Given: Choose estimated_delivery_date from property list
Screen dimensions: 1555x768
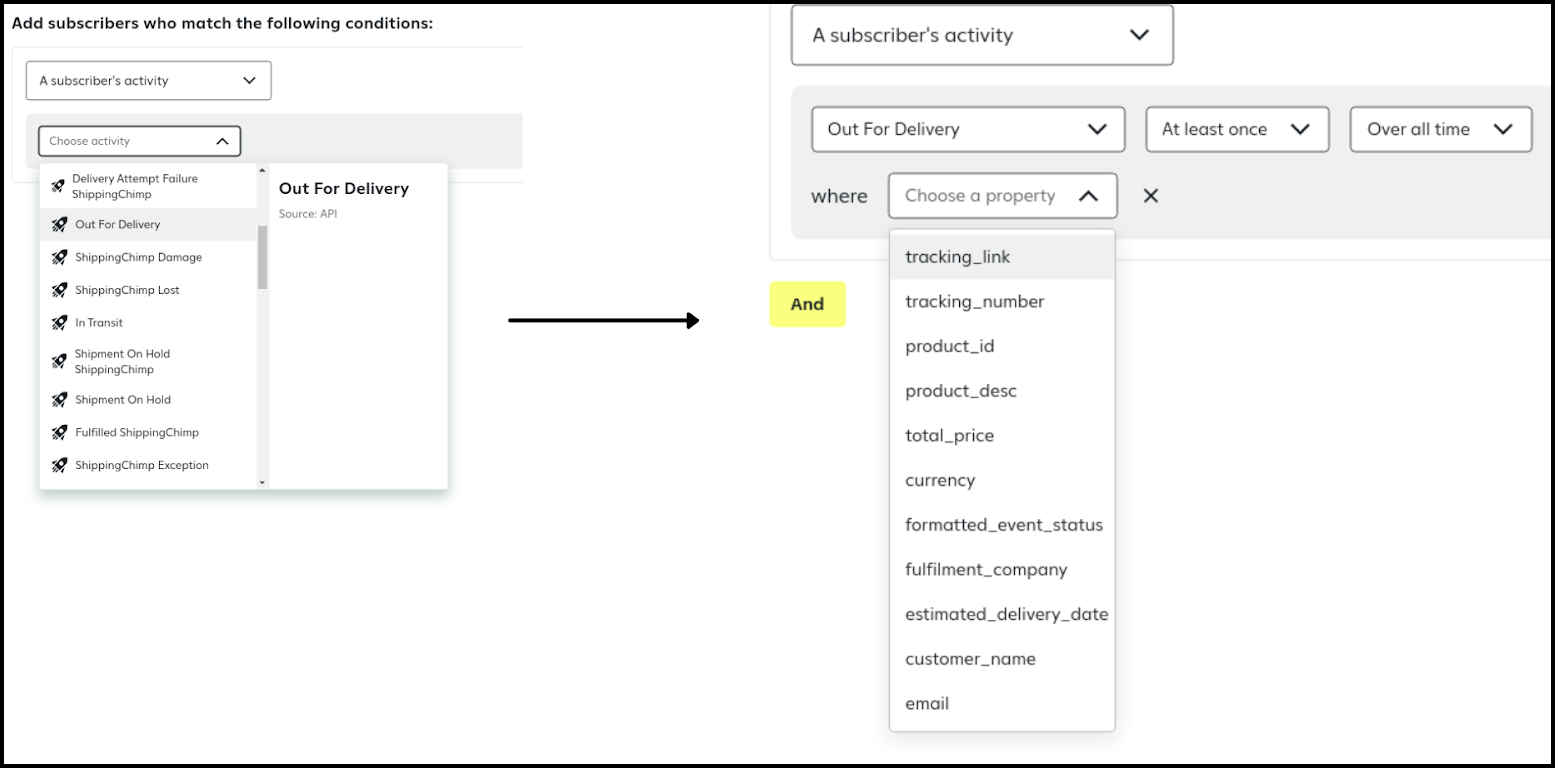Looking at the screenshot, I should (x=1006, y=614).
